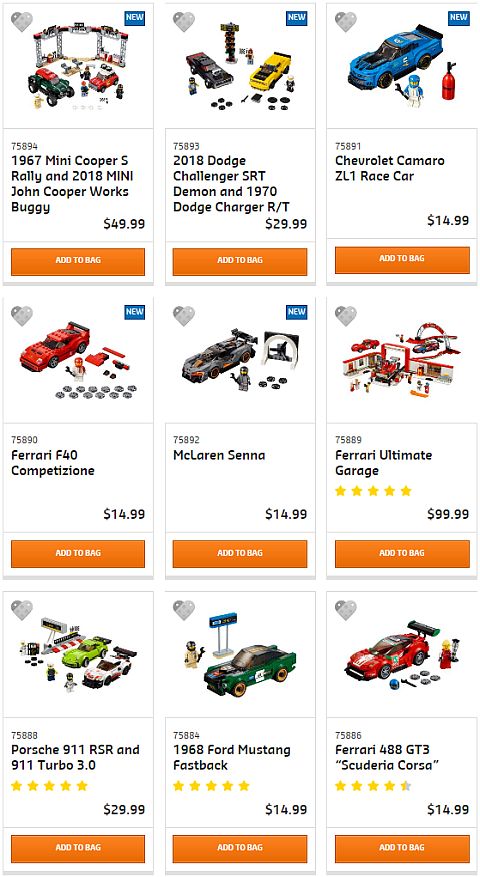Image resolution: width=480 pixels, height=877 pixels.
Task: Click the heart icon on Ferrari Ultimate Garage
Action: 346,316
